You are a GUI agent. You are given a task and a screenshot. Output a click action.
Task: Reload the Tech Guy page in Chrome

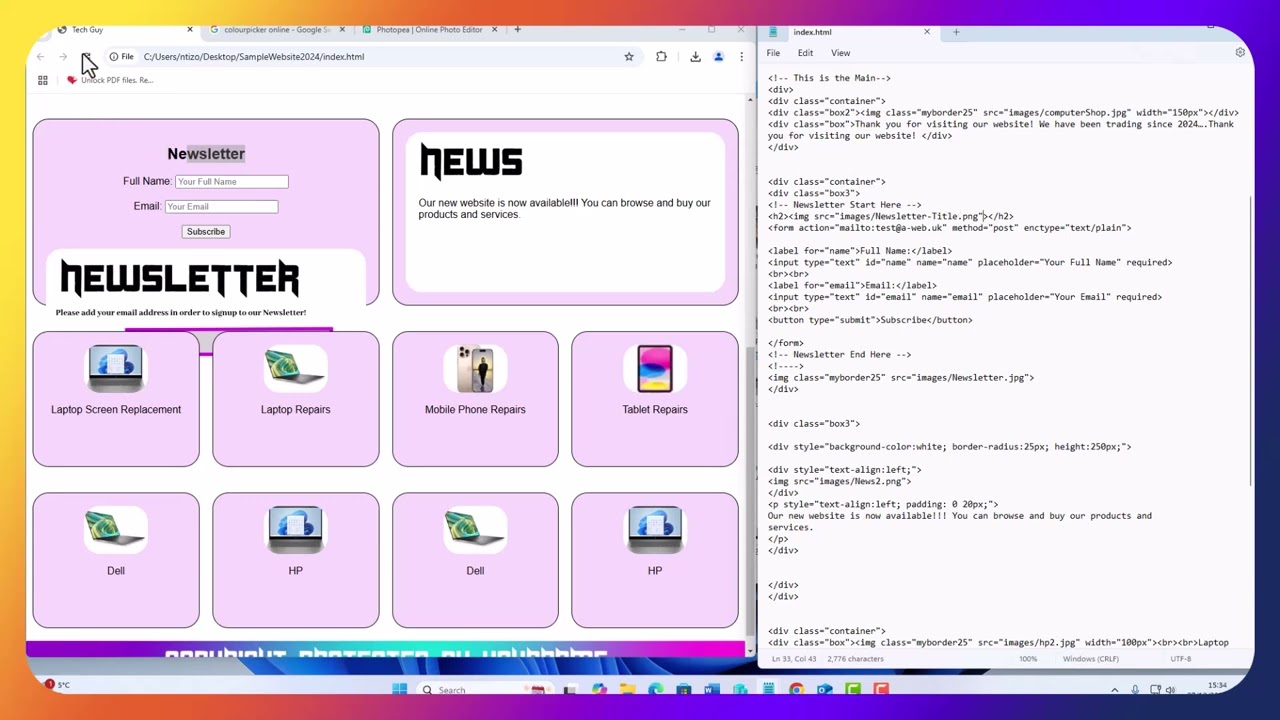coord(86,57)
